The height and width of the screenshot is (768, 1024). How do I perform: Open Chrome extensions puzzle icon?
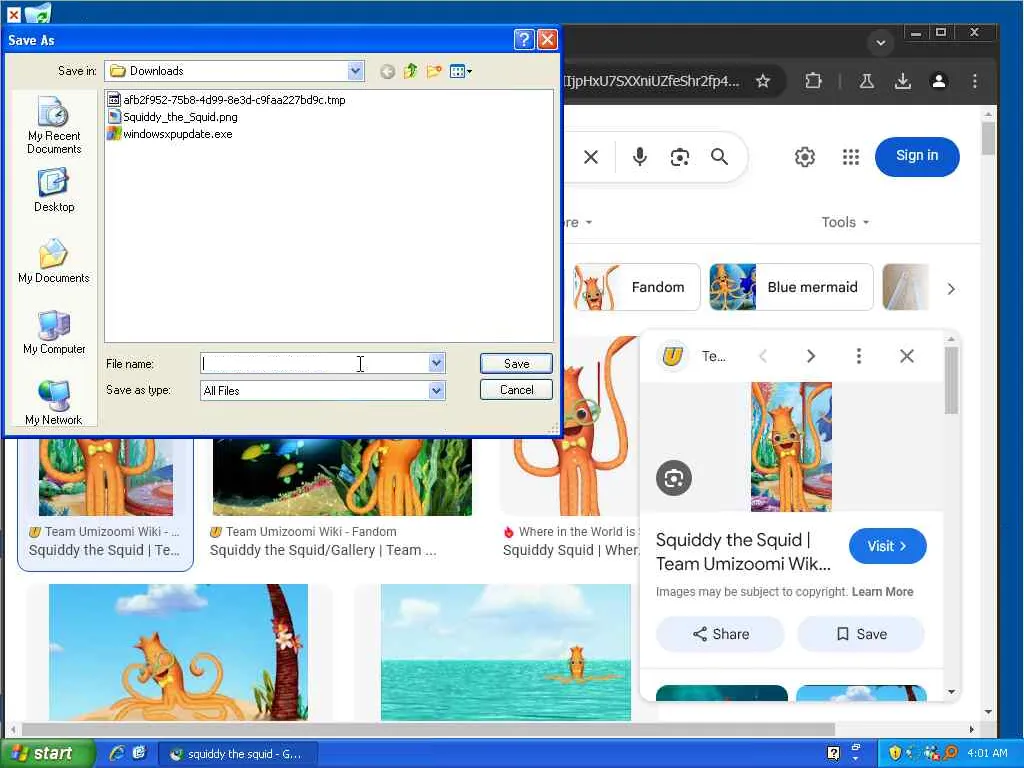(813, 81)
